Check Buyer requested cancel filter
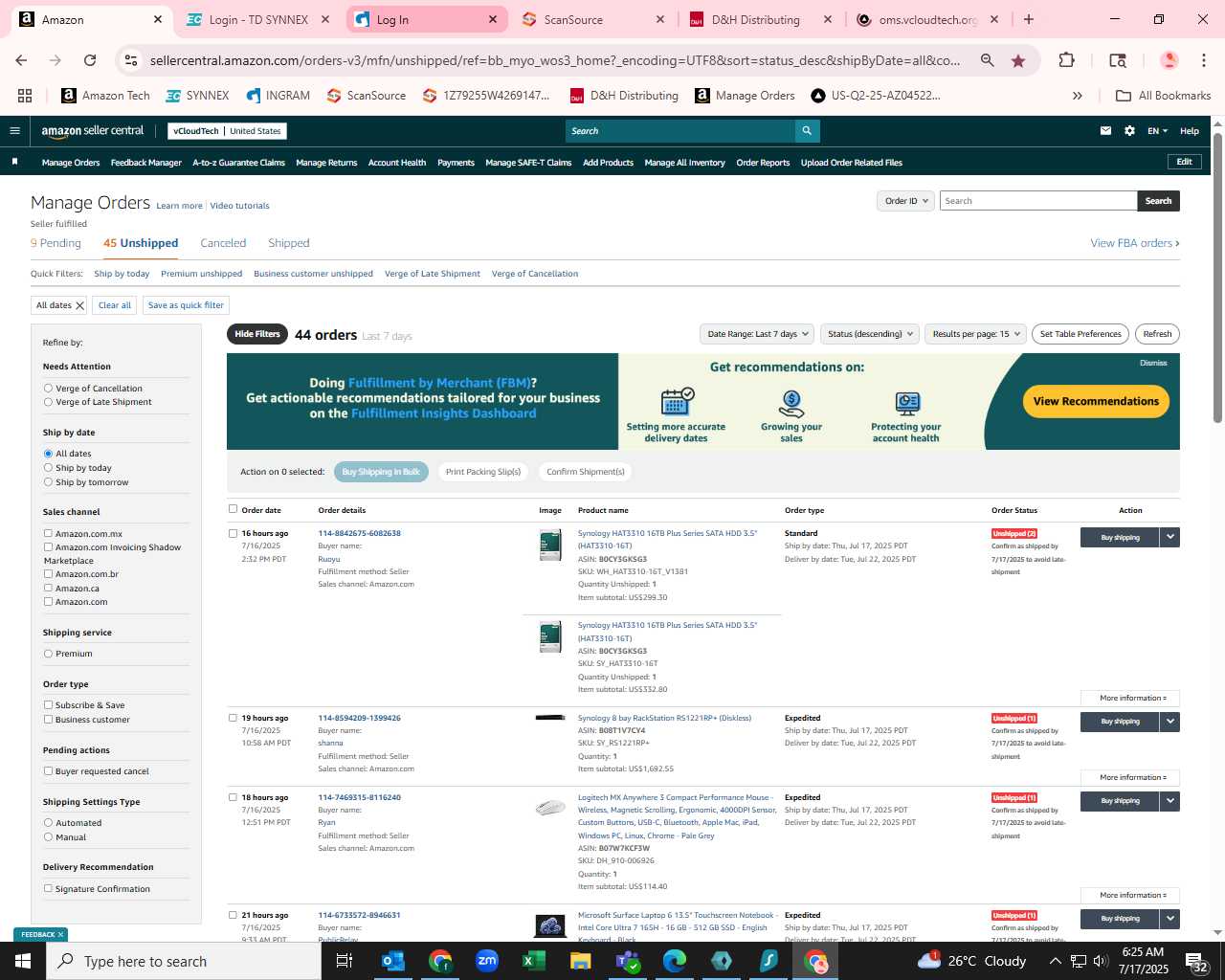Image resolution: width=1225 pixels, height=980 pixels. coord(48,771)
